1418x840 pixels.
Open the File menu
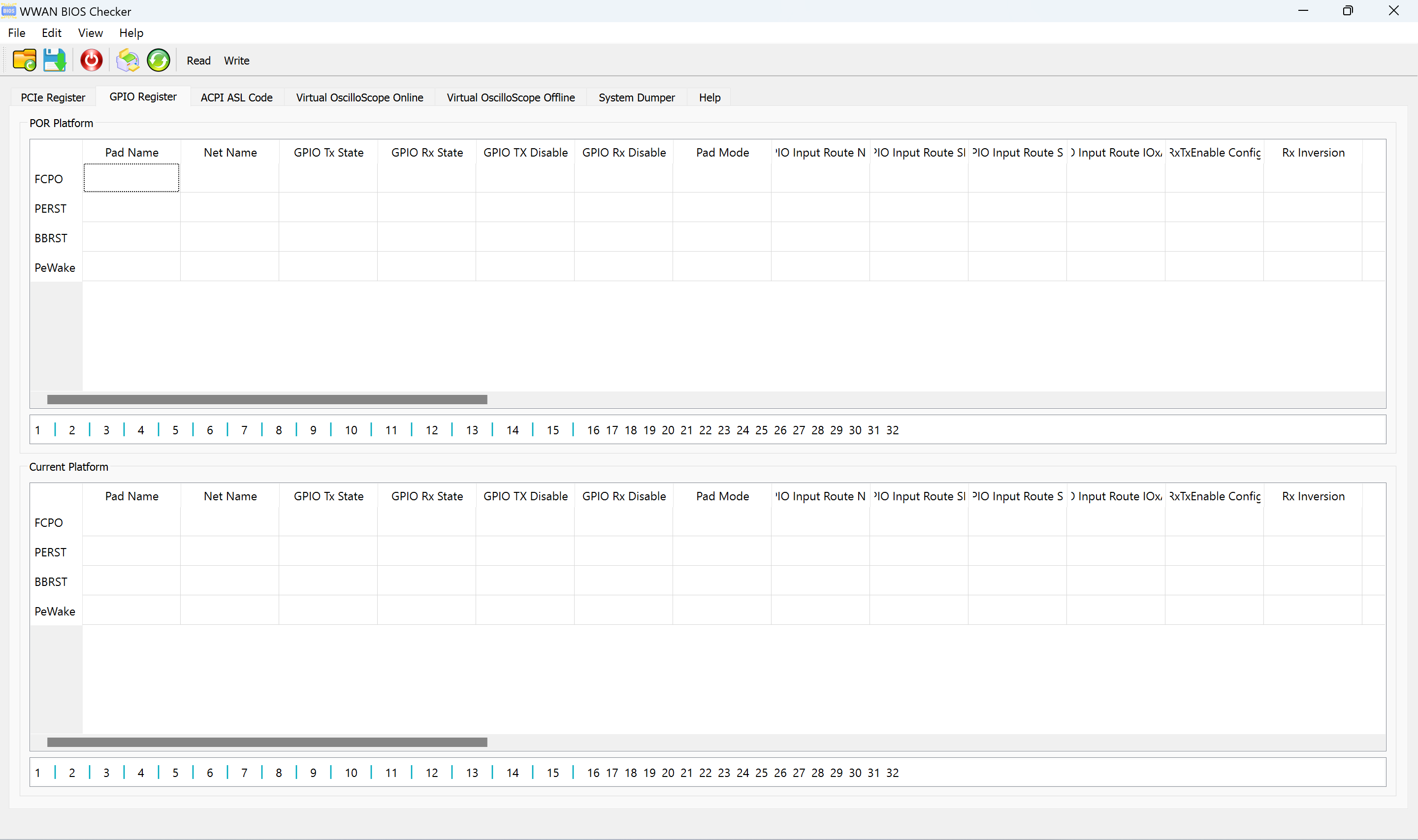click(x=16, y=33)
